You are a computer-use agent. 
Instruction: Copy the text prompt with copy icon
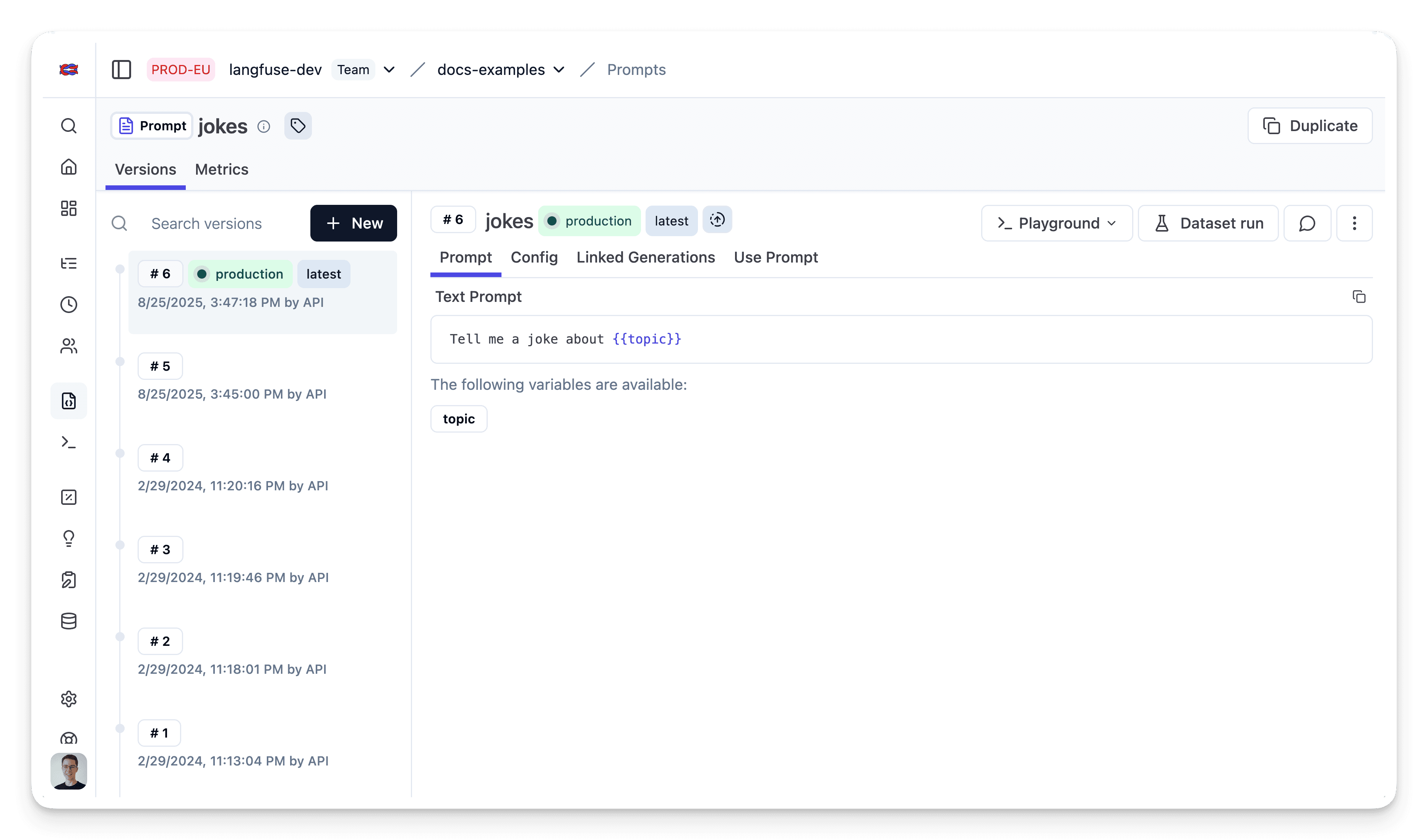1359,297
